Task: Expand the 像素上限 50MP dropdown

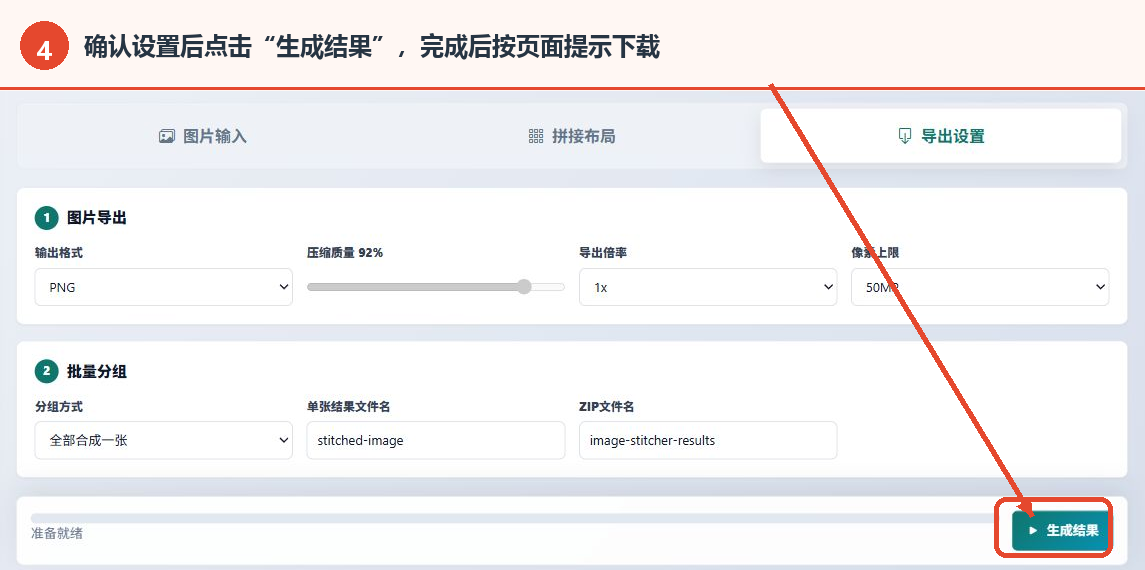Action: click(980, 288)
